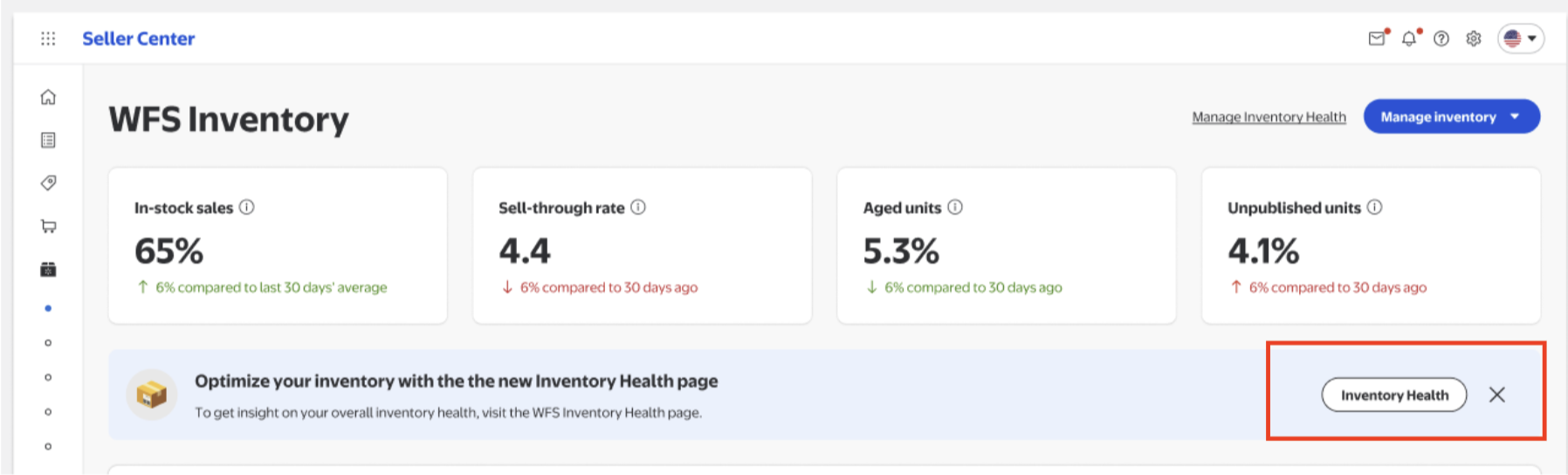
Task: Go to Home in the sidebar
Action: 48,97
